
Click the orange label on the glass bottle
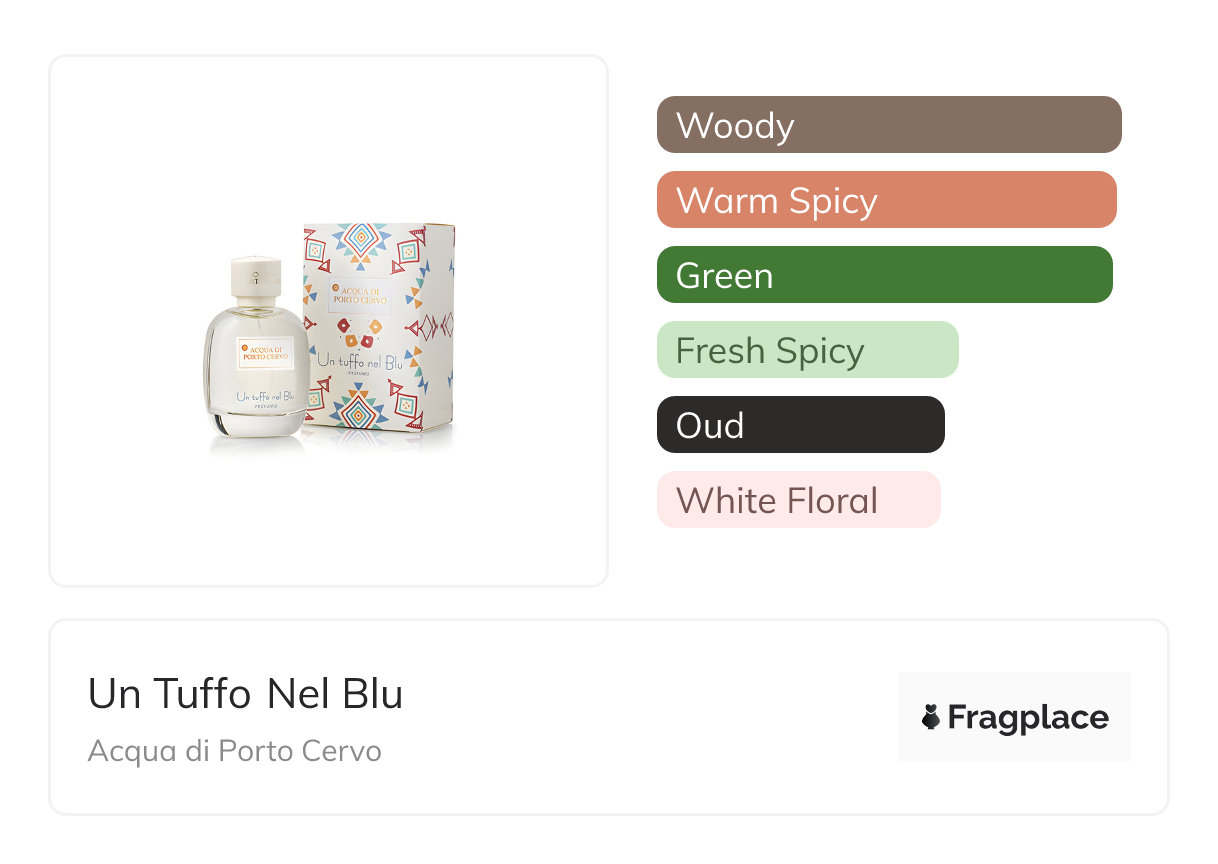click(x=265, y=353)
